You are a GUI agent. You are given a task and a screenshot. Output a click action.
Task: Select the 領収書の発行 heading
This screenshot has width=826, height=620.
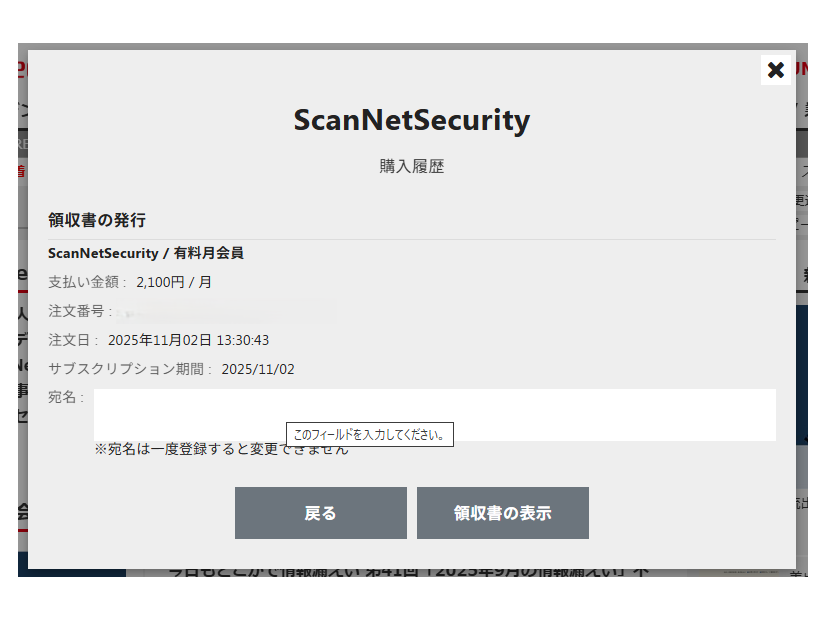click(96, 219)
